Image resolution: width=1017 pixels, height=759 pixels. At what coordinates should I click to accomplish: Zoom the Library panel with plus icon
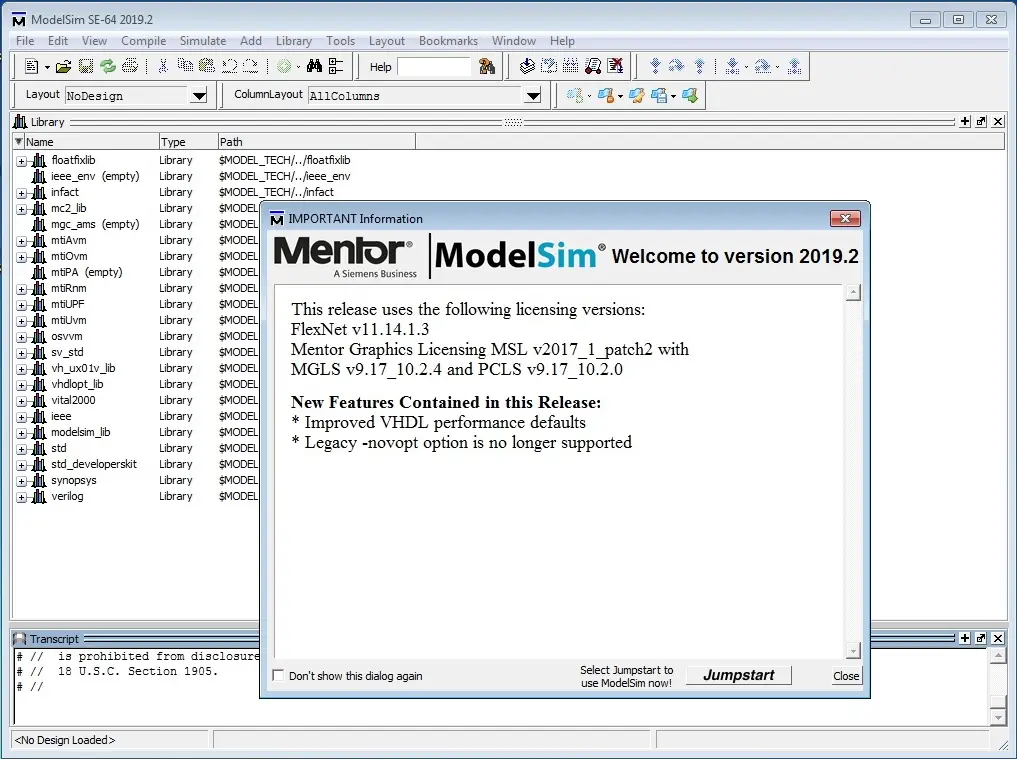point(965,121)
